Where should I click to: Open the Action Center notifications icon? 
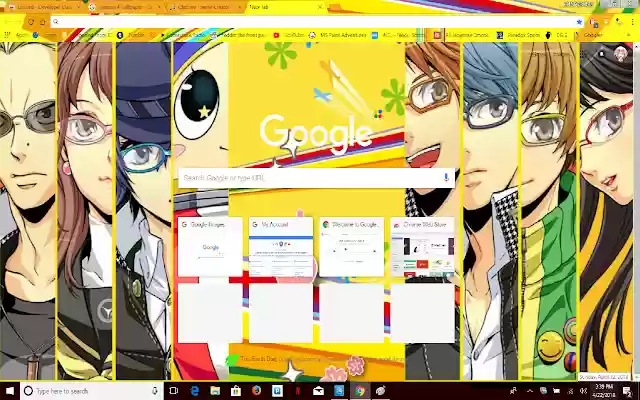pyautogui.click(x=628, y=391)
